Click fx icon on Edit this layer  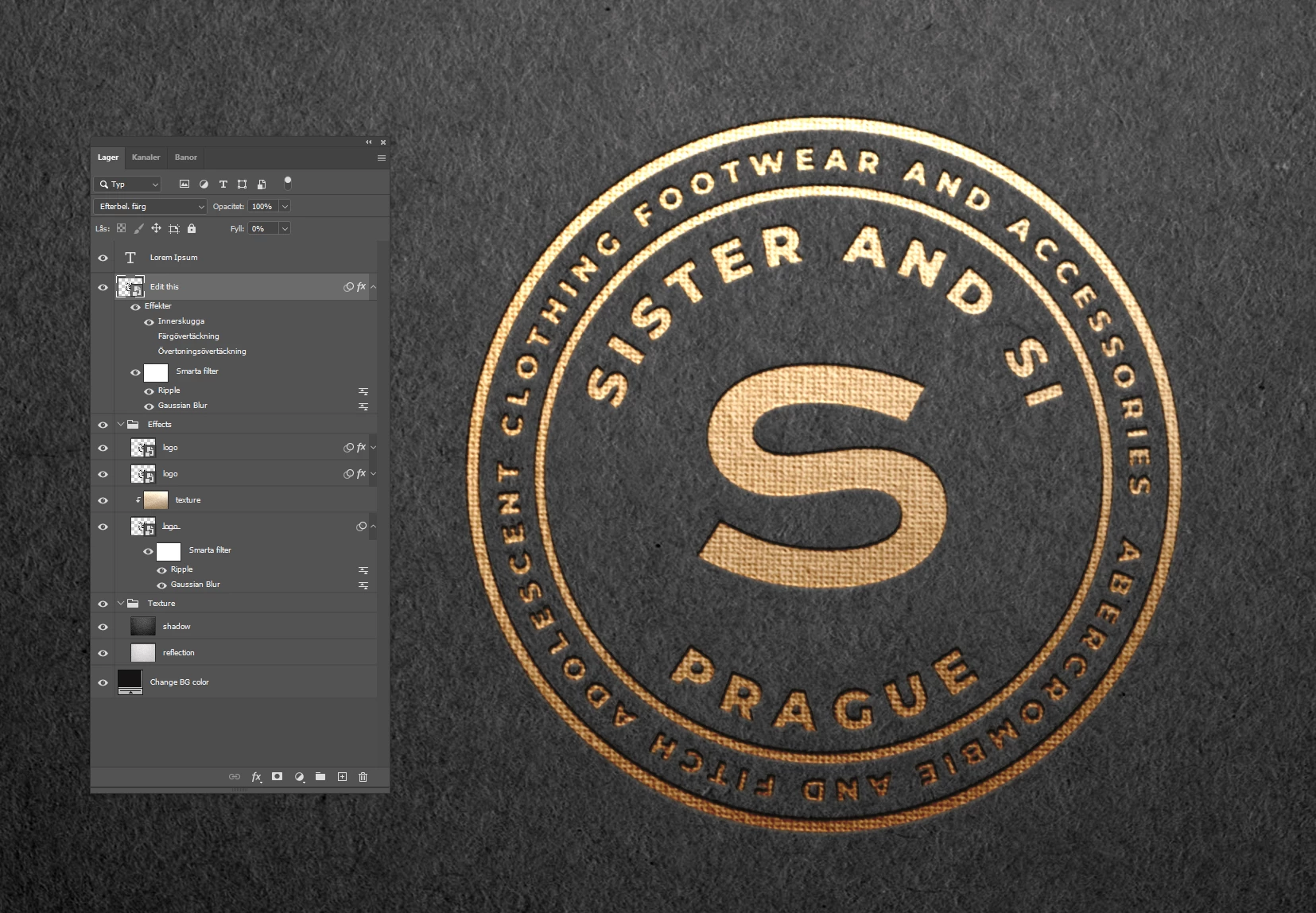361,286
